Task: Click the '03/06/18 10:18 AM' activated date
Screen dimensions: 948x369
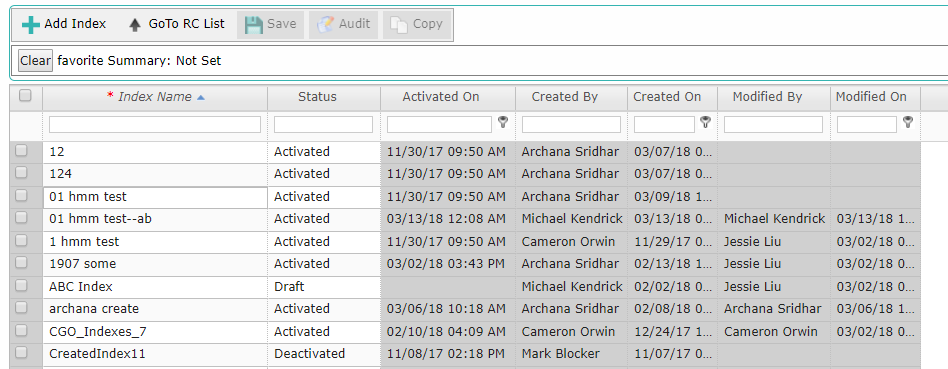Action: tap(448, 309)
